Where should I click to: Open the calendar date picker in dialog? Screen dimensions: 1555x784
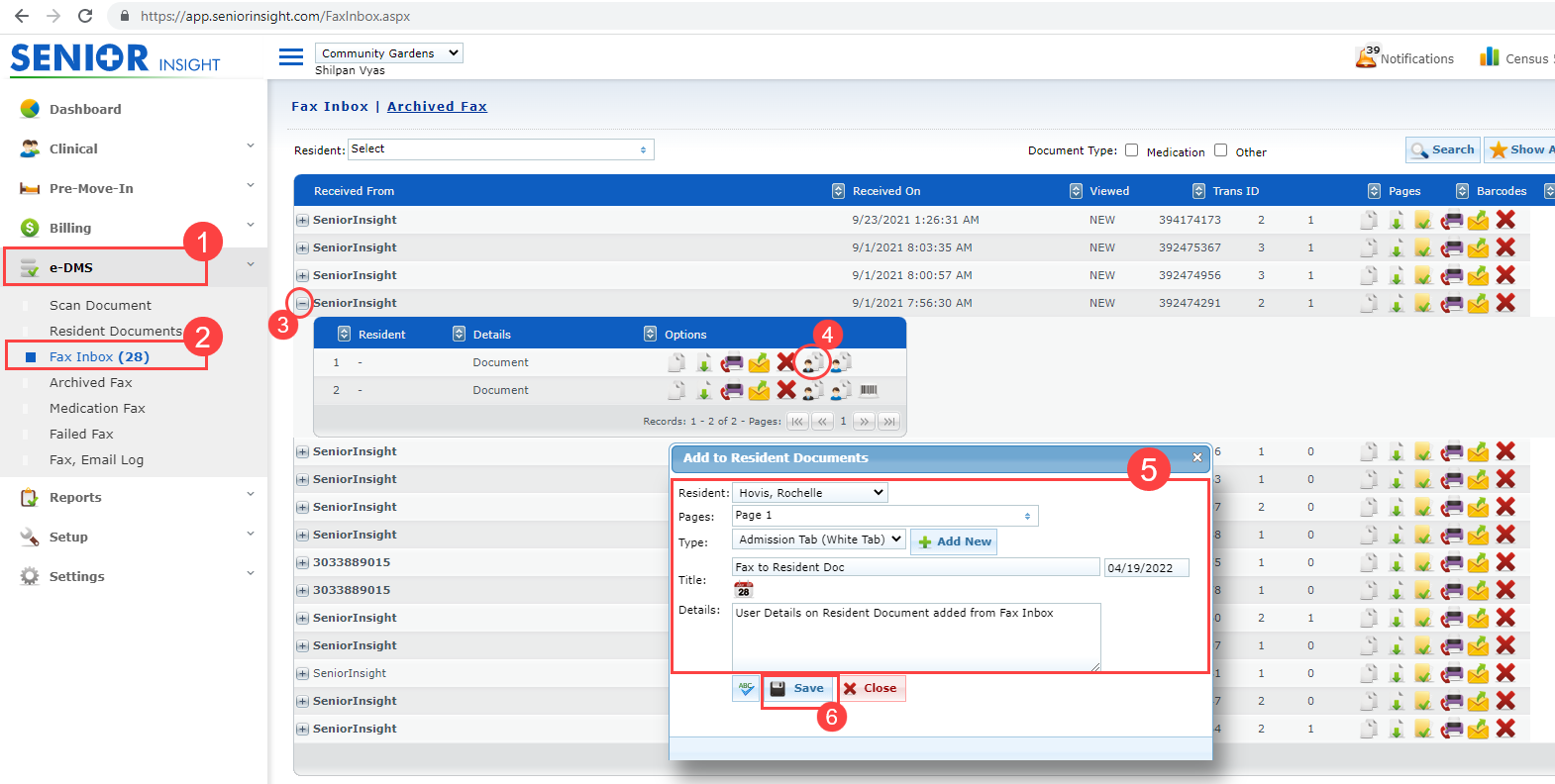744,589
